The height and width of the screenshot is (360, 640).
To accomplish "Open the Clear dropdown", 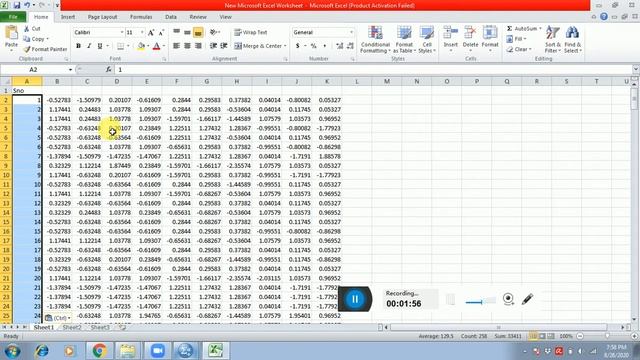I will point(519,49).
